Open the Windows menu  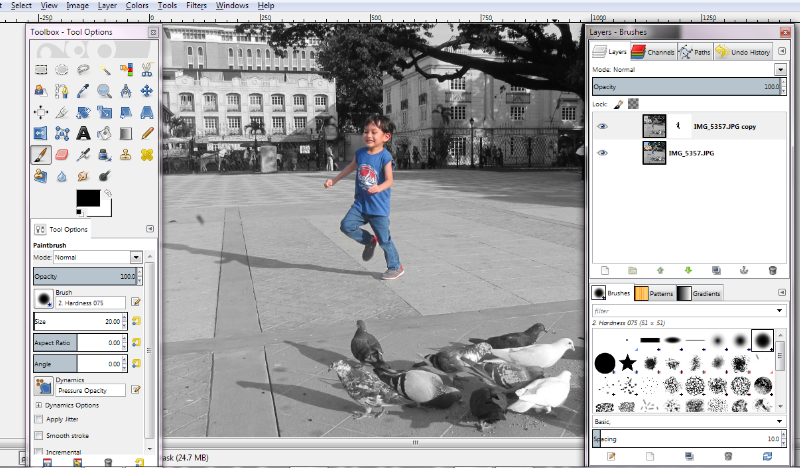pos(232,6)
